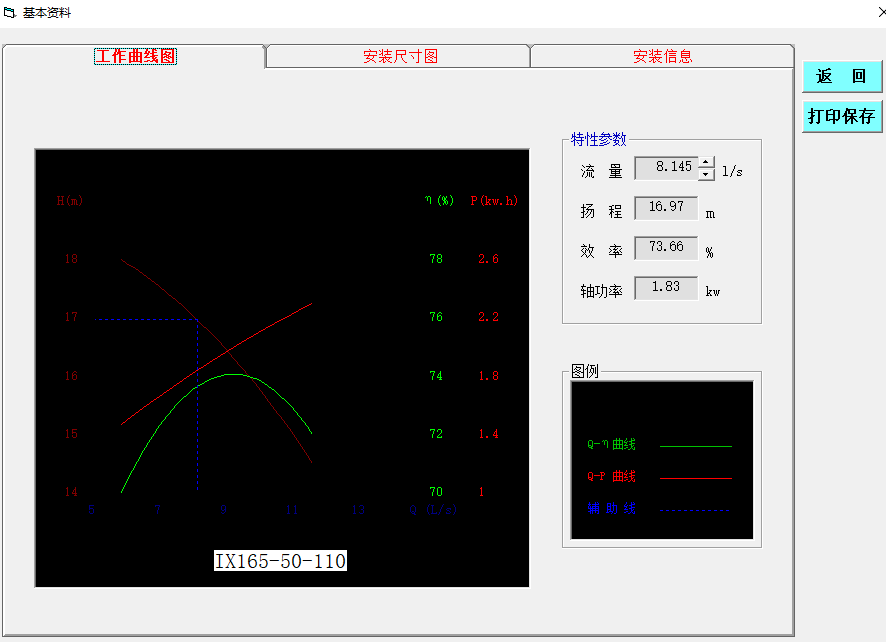Click the P(kw.h) axis label
Image resolution: width=886 pixels, height=642 pixels.
click(494, 201)
